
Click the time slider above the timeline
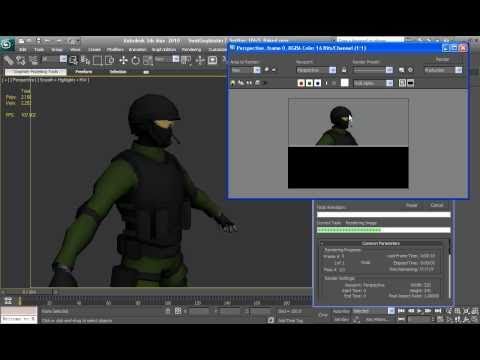point(29,292)
